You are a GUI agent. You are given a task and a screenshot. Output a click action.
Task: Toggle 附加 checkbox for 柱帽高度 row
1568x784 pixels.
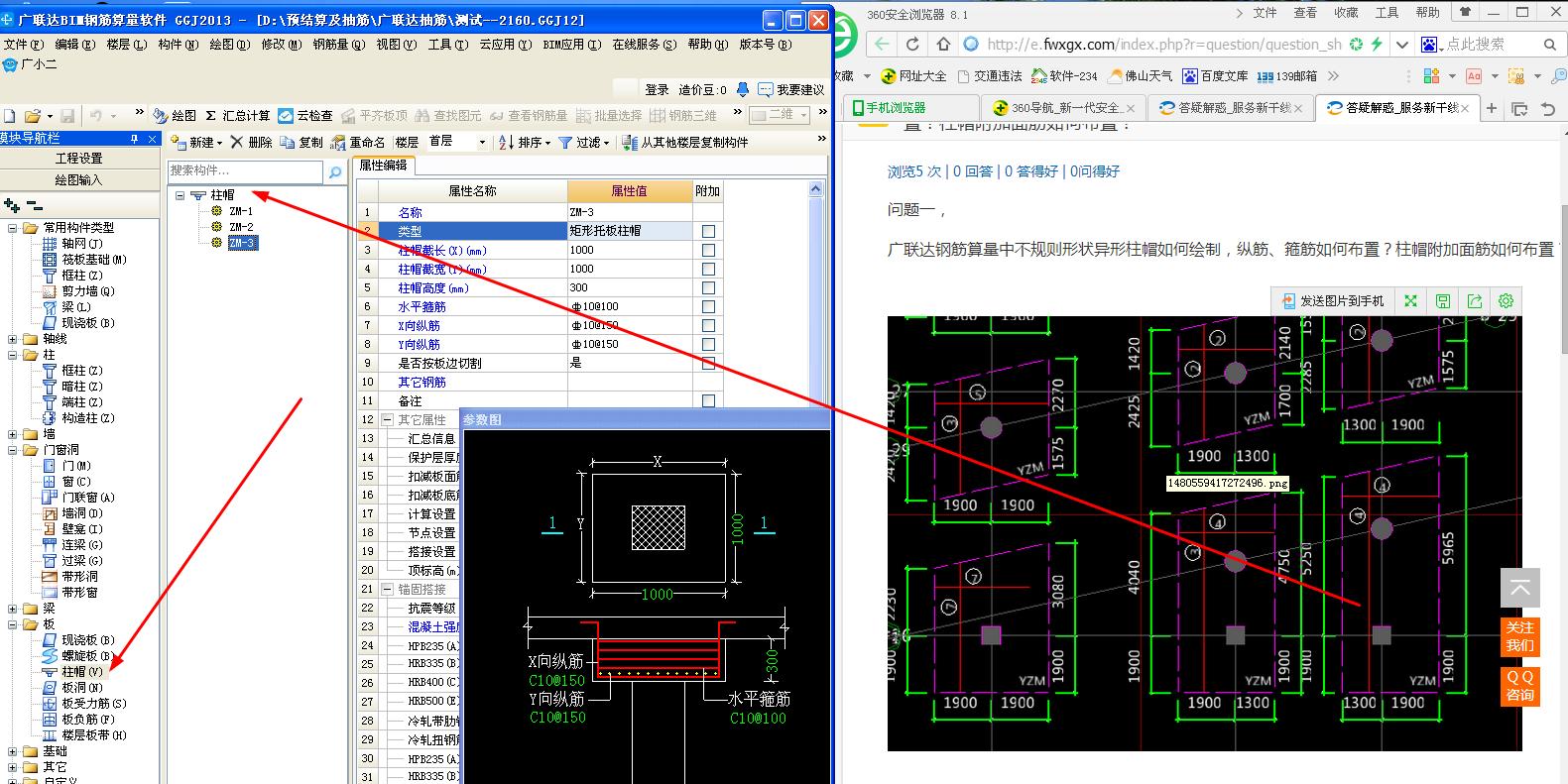[x=708, y=287]
